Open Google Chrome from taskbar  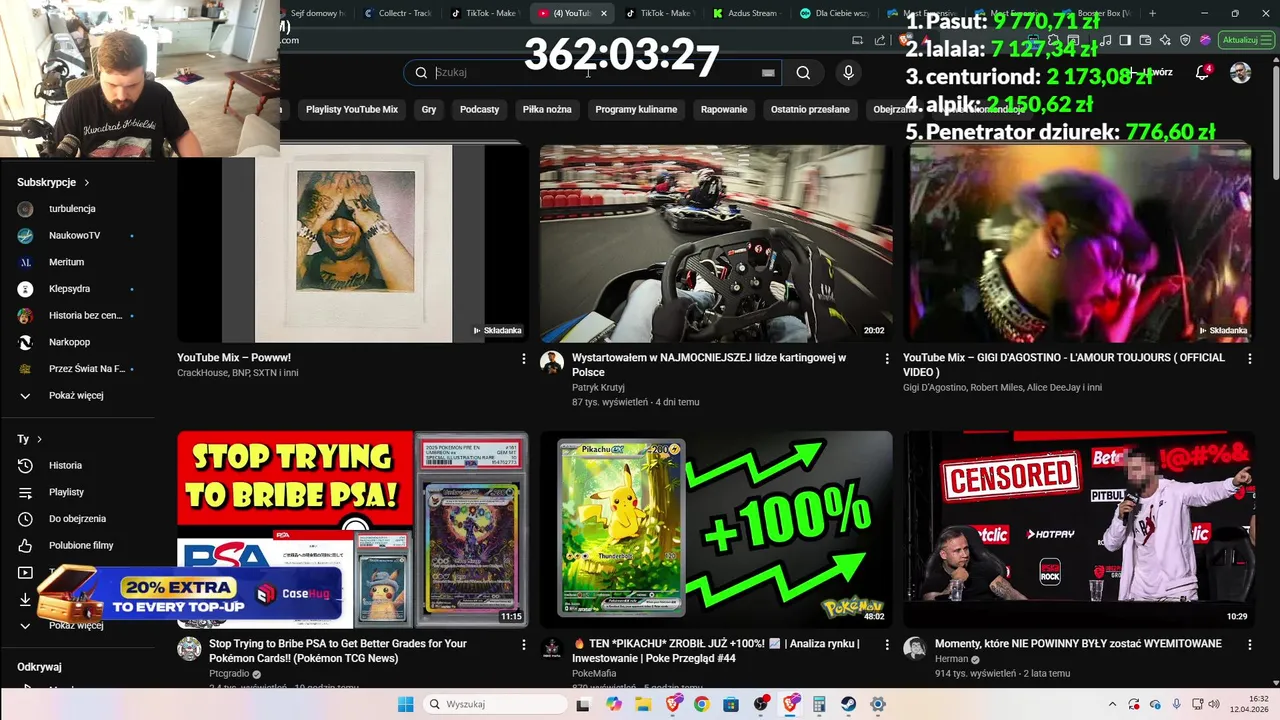(x=702, y=704)
